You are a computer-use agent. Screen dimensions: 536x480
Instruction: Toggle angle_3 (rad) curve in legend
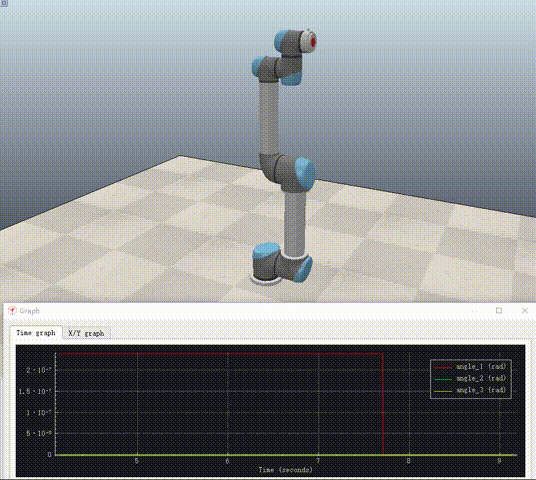click(481, 390)
